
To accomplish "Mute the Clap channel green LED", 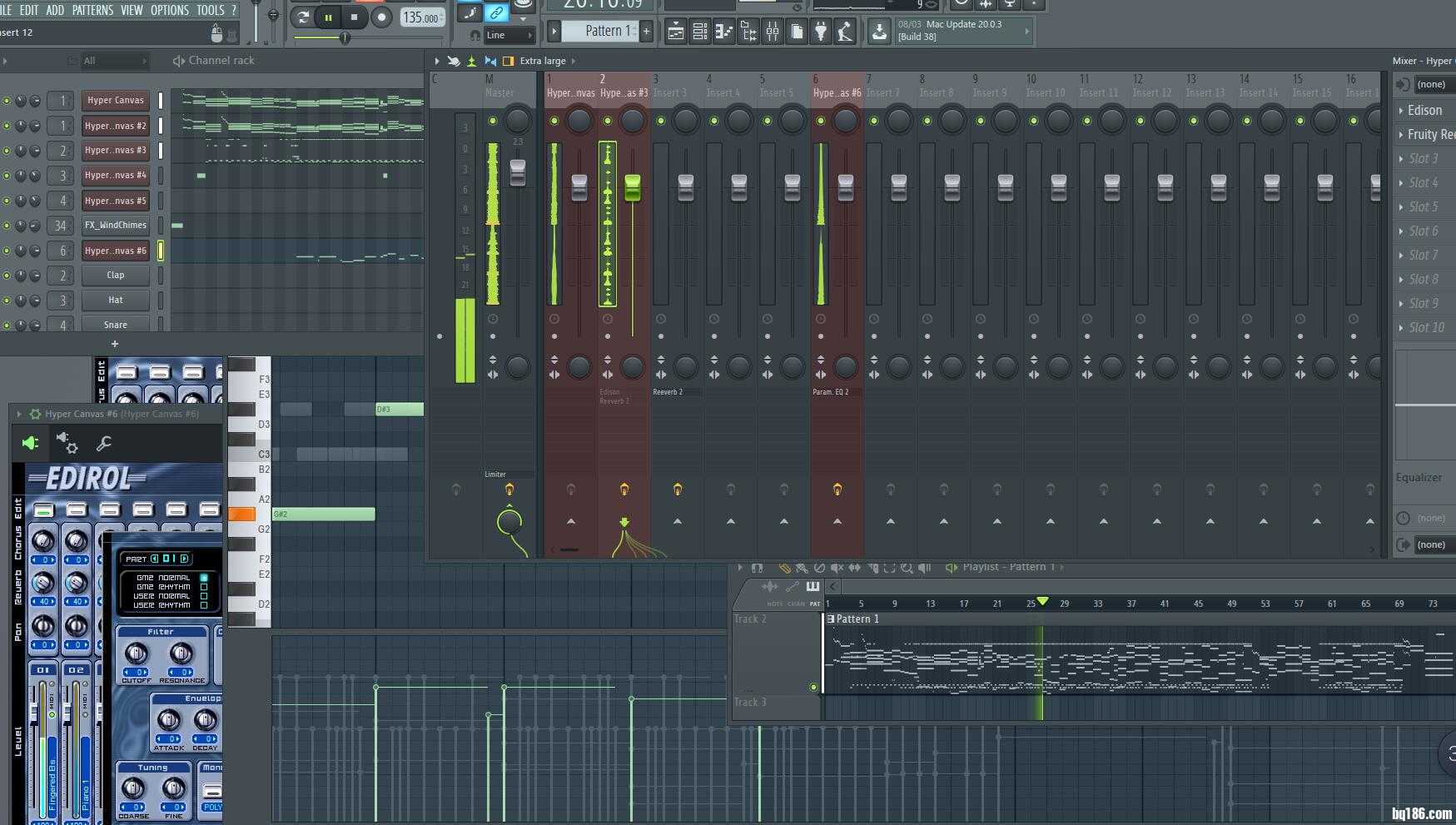I will [7, 276].
